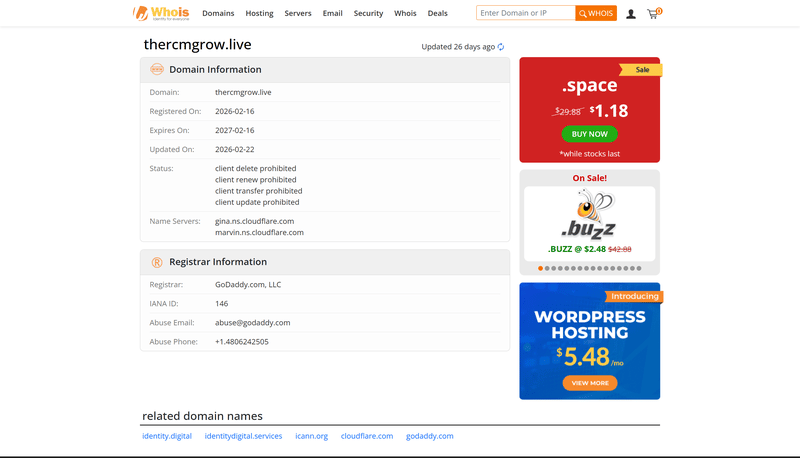Click the client renew prohibited status
The width and height of the screenshot is (800, 458).
coord(256,180)
